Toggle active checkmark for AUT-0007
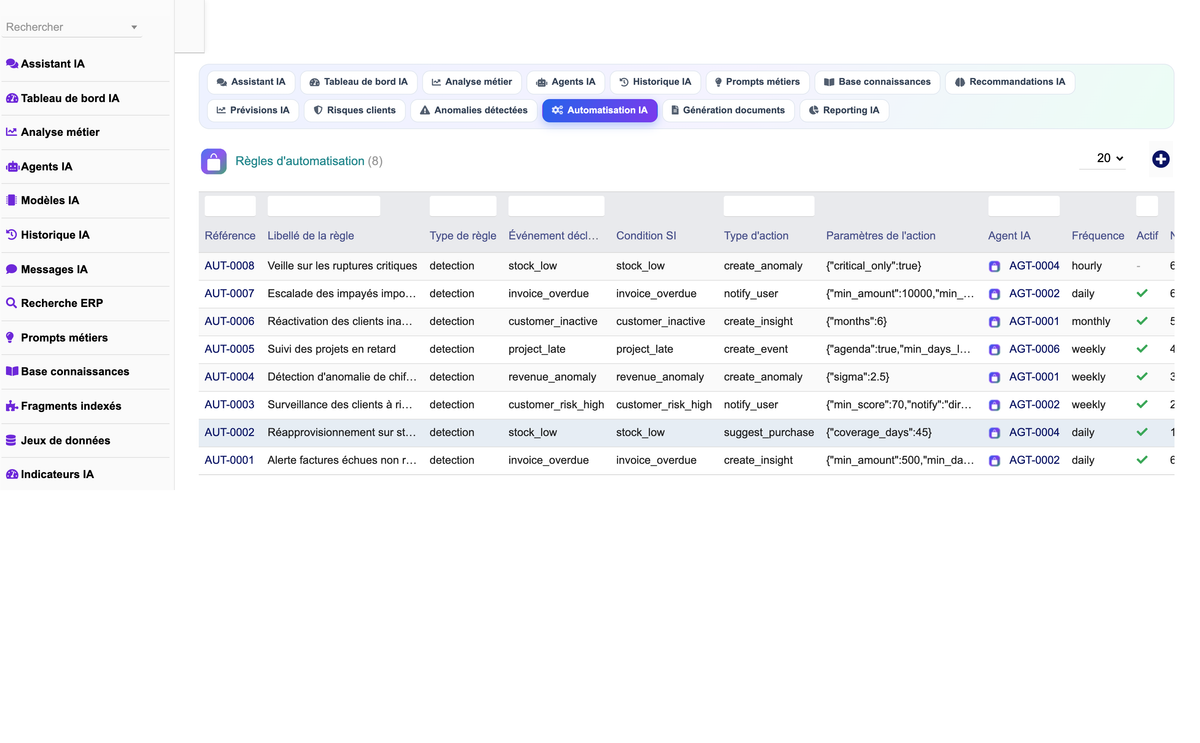Screen dimensions: 1200x743 1142,294
